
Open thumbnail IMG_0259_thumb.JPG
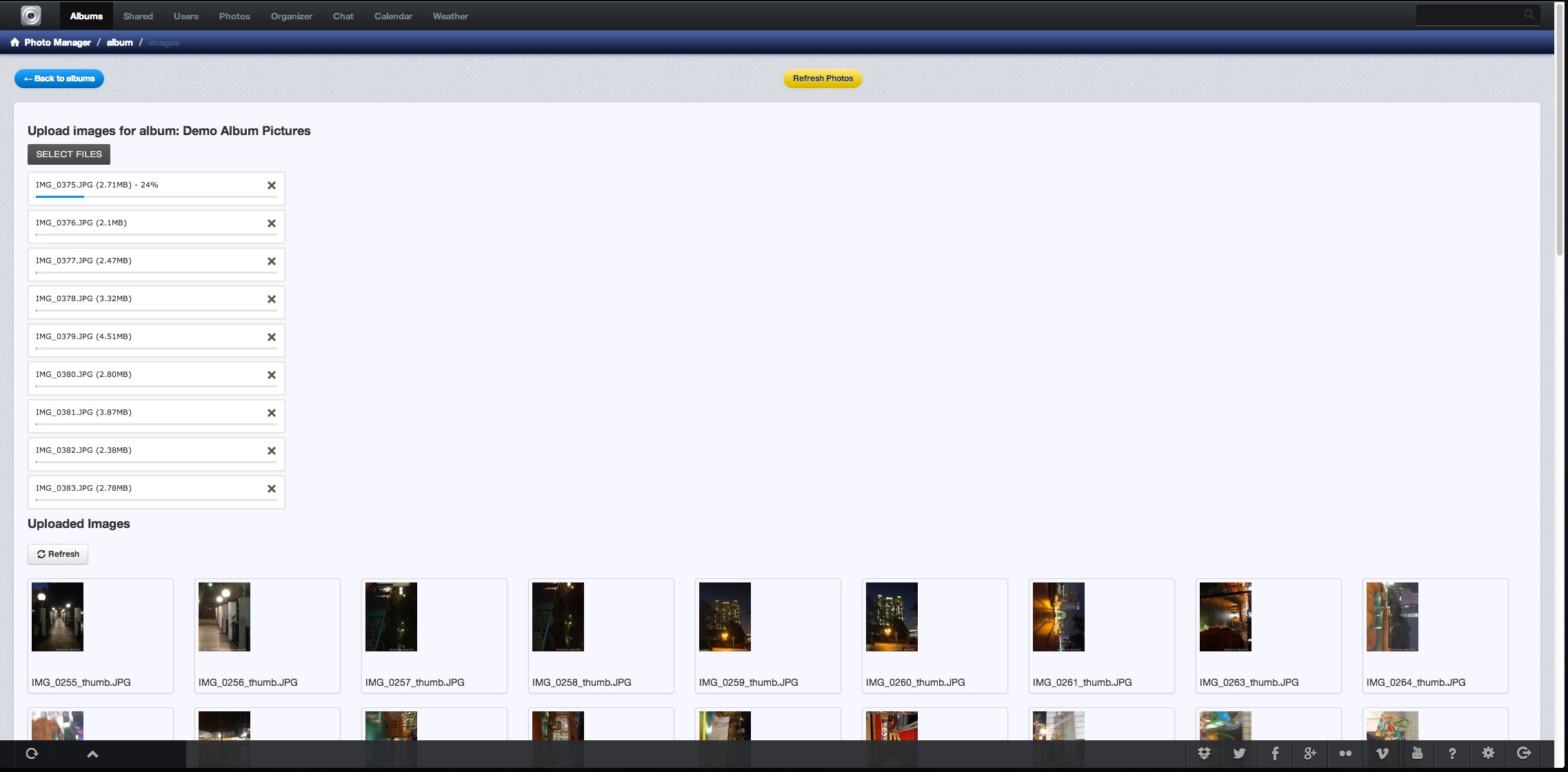pyautogui.click(x=725, y=617)
